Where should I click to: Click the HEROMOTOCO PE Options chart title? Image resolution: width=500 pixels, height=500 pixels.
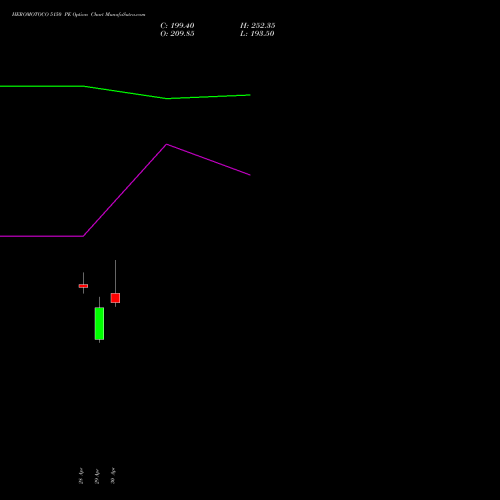point(78,14)
